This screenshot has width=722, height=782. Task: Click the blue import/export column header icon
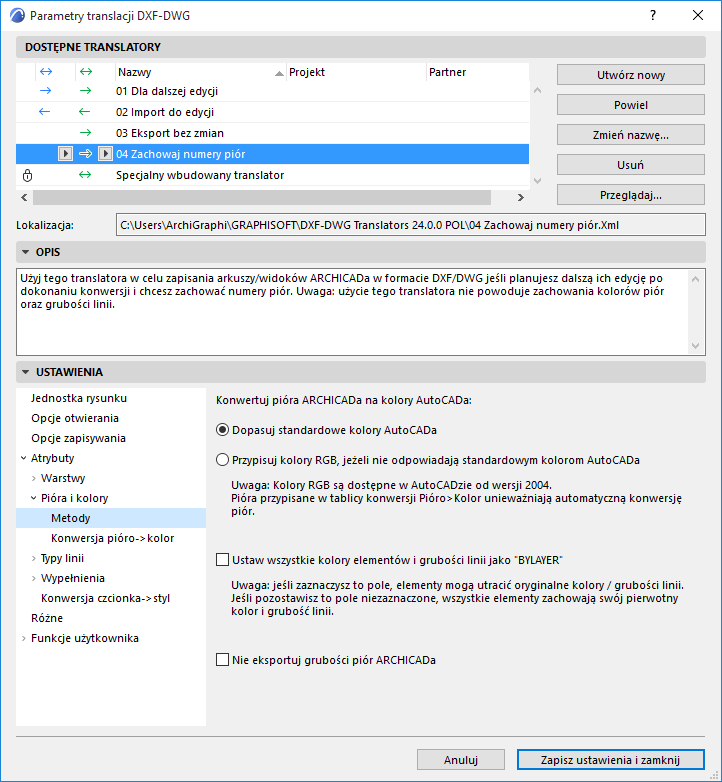point(46,72)
